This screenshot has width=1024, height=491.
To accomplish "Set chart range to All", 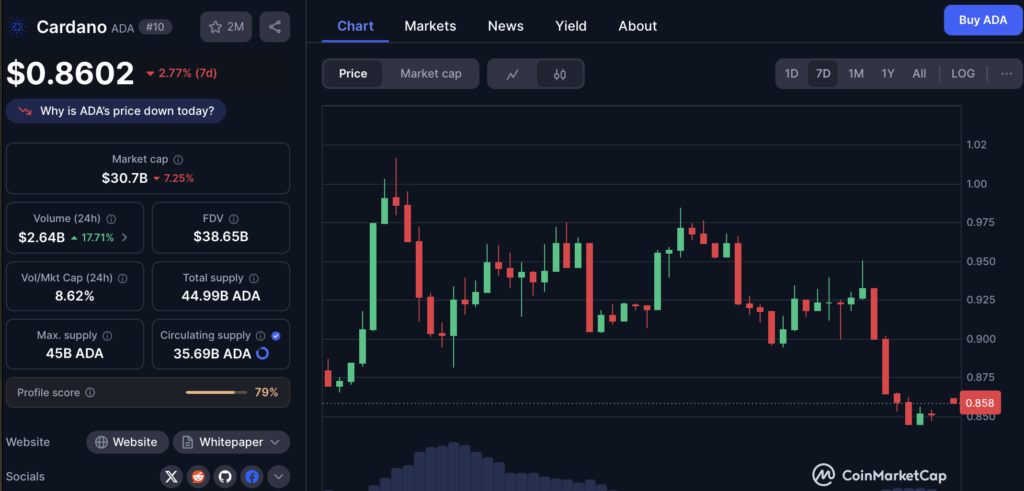I will click(x=919, y=74).
